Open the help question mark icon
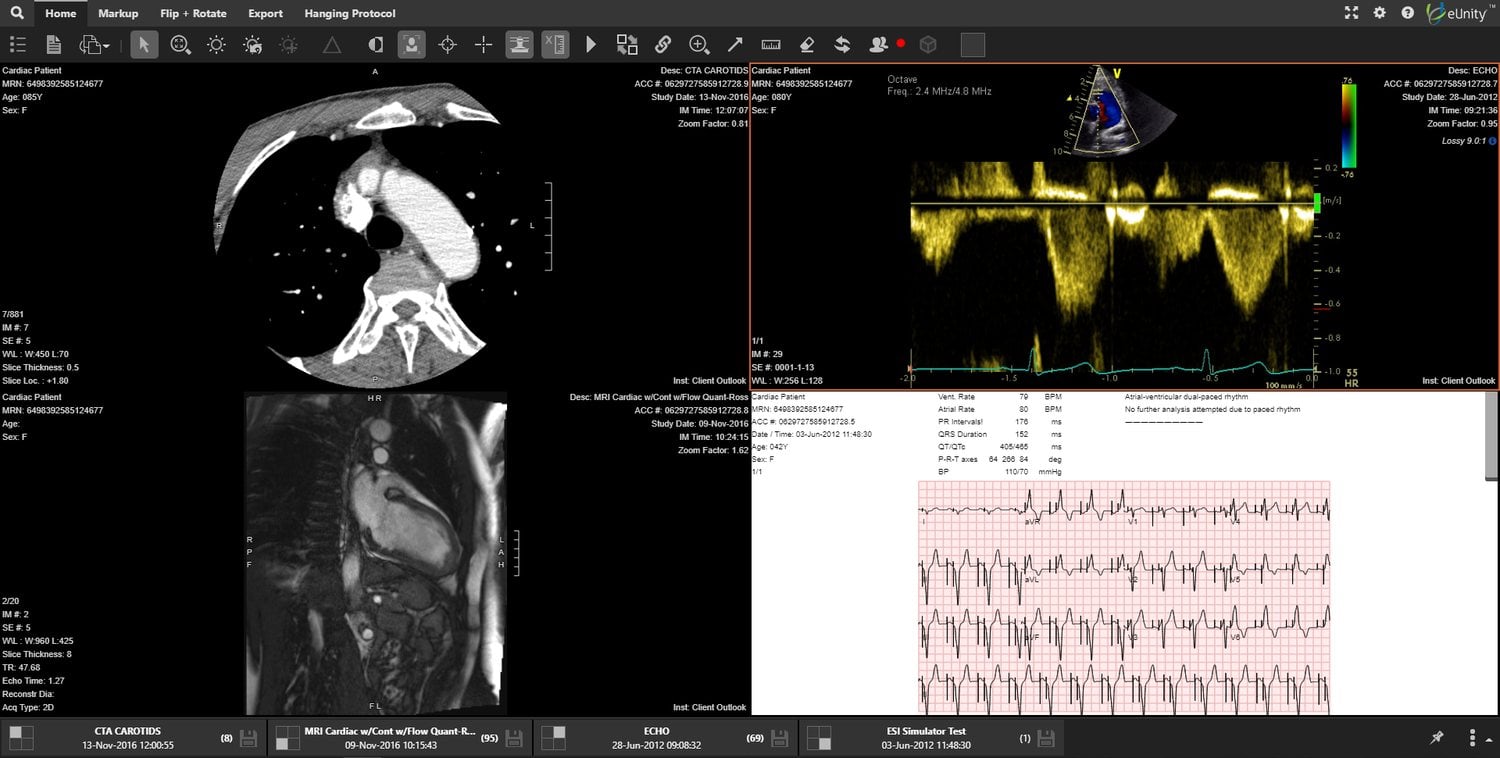1500x758 pixels. click(1408, 13)
